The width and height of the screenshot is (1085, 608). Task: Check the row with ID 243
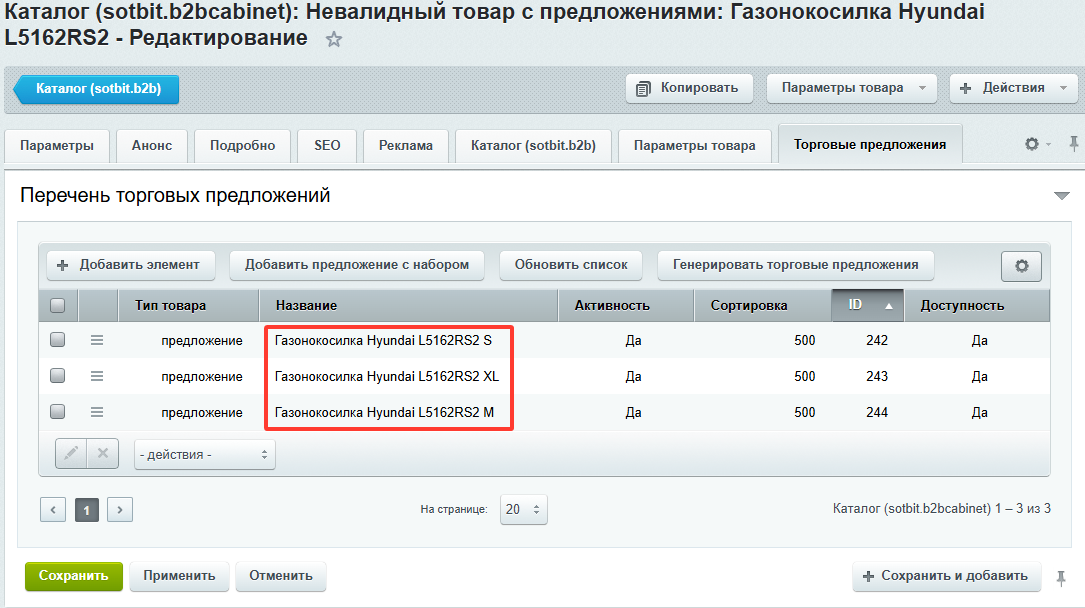(57, 376)
